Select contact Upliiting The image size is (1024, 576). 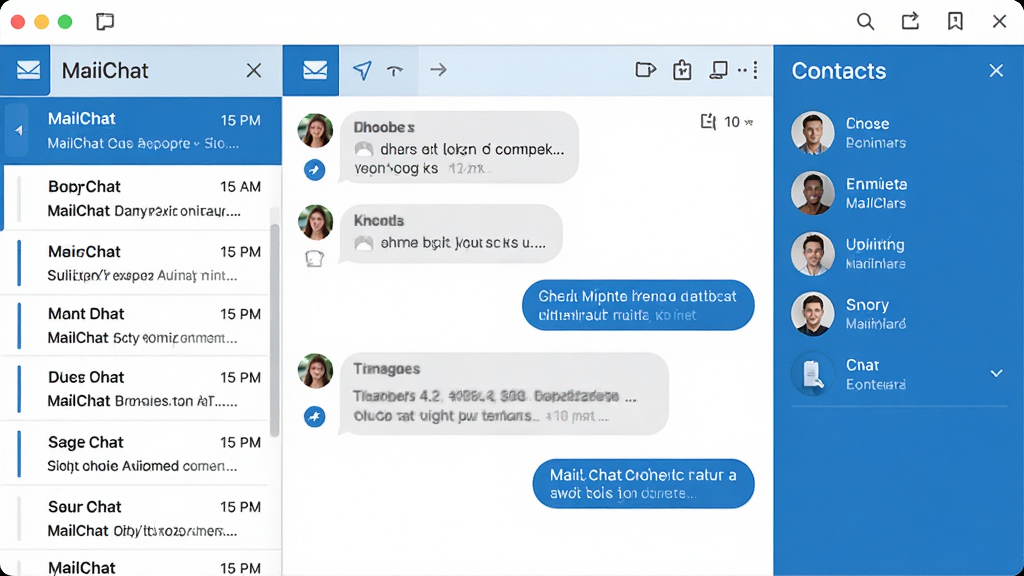point(898,254)
